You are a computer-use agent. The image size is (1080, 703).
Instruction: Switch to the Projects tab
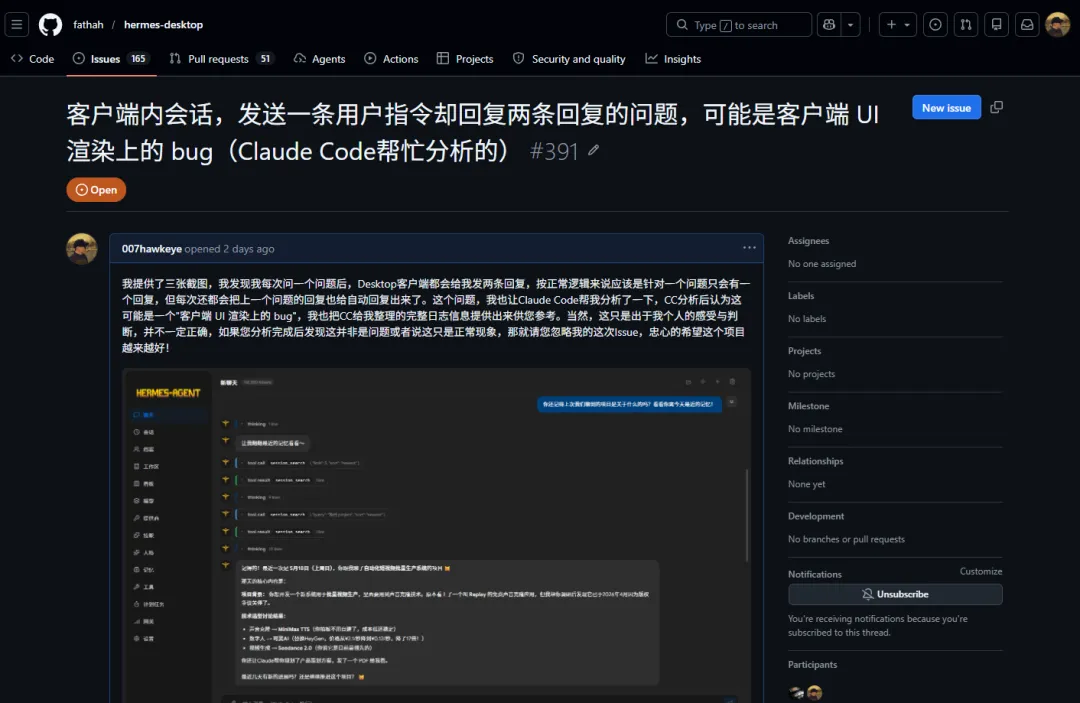click(x=465, y=59)
